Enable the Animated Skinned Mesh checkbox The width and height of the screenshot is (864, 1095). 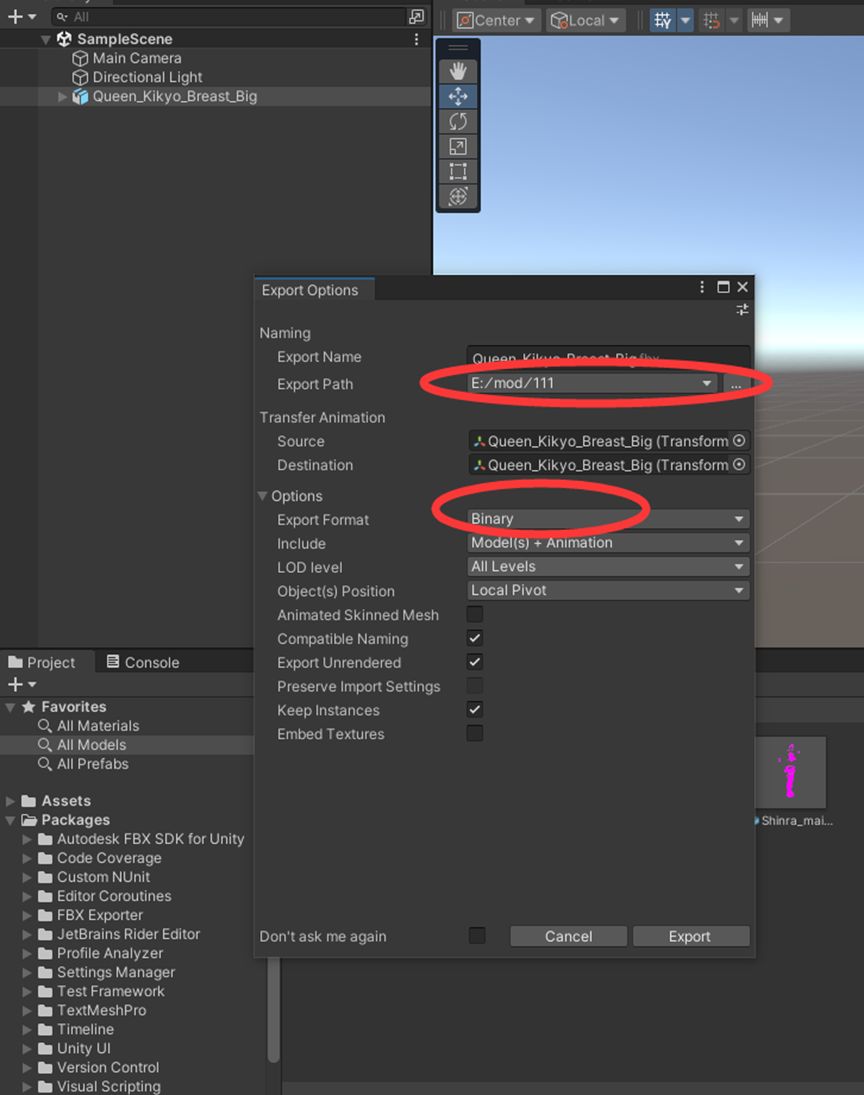tap(475, 614)
